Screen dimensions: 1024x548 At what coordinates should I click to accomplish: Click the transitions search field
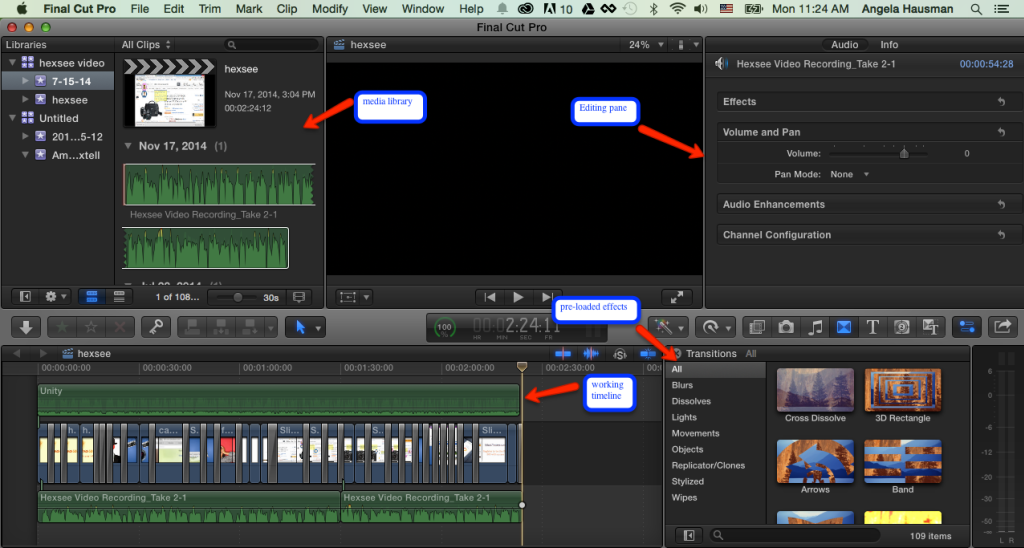coord(793,535)
